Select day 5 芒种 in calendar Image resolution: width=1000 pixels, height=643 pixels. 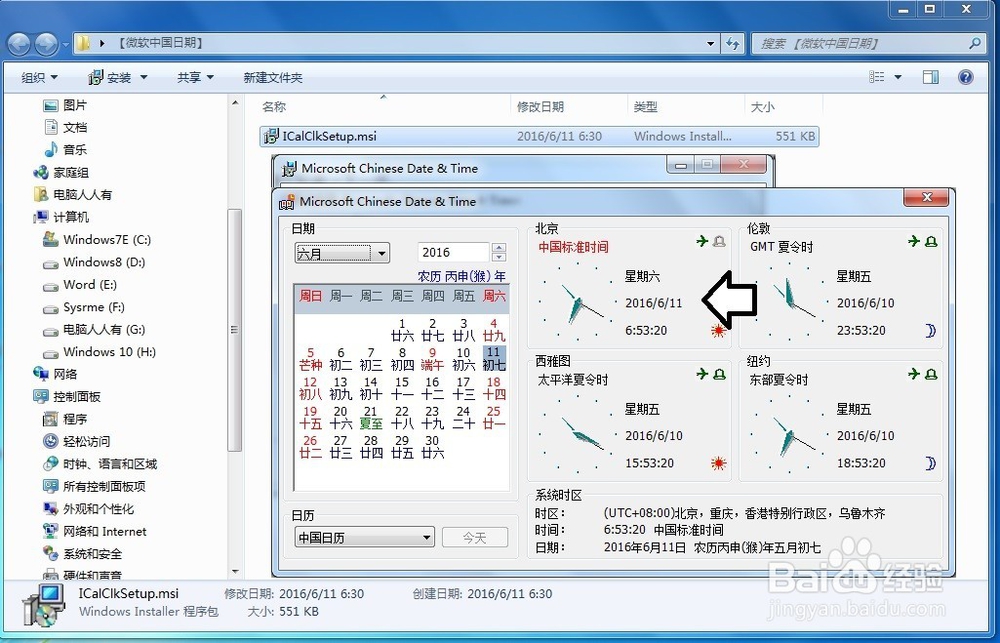coord(310,358)
